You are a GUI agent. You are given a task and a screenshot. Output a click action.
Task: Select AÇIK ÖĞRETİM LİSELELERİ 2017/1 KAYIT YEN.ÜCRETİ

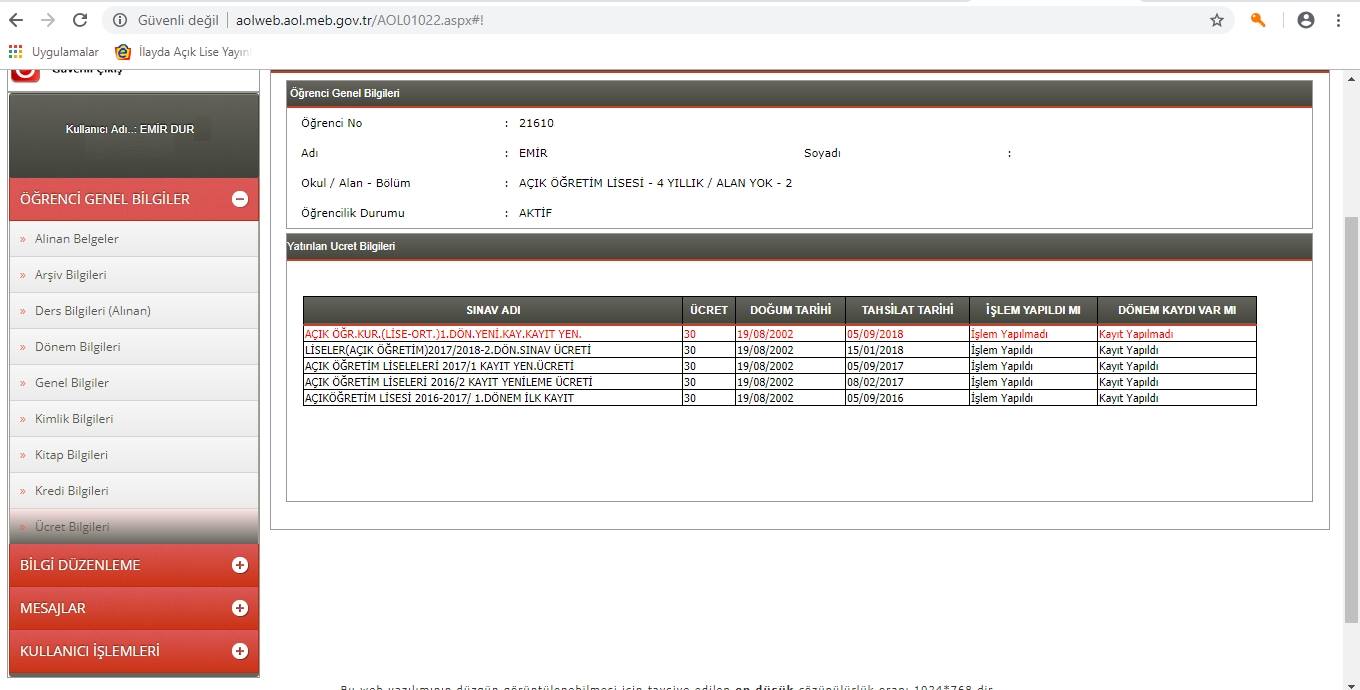(x=439, y=366)
